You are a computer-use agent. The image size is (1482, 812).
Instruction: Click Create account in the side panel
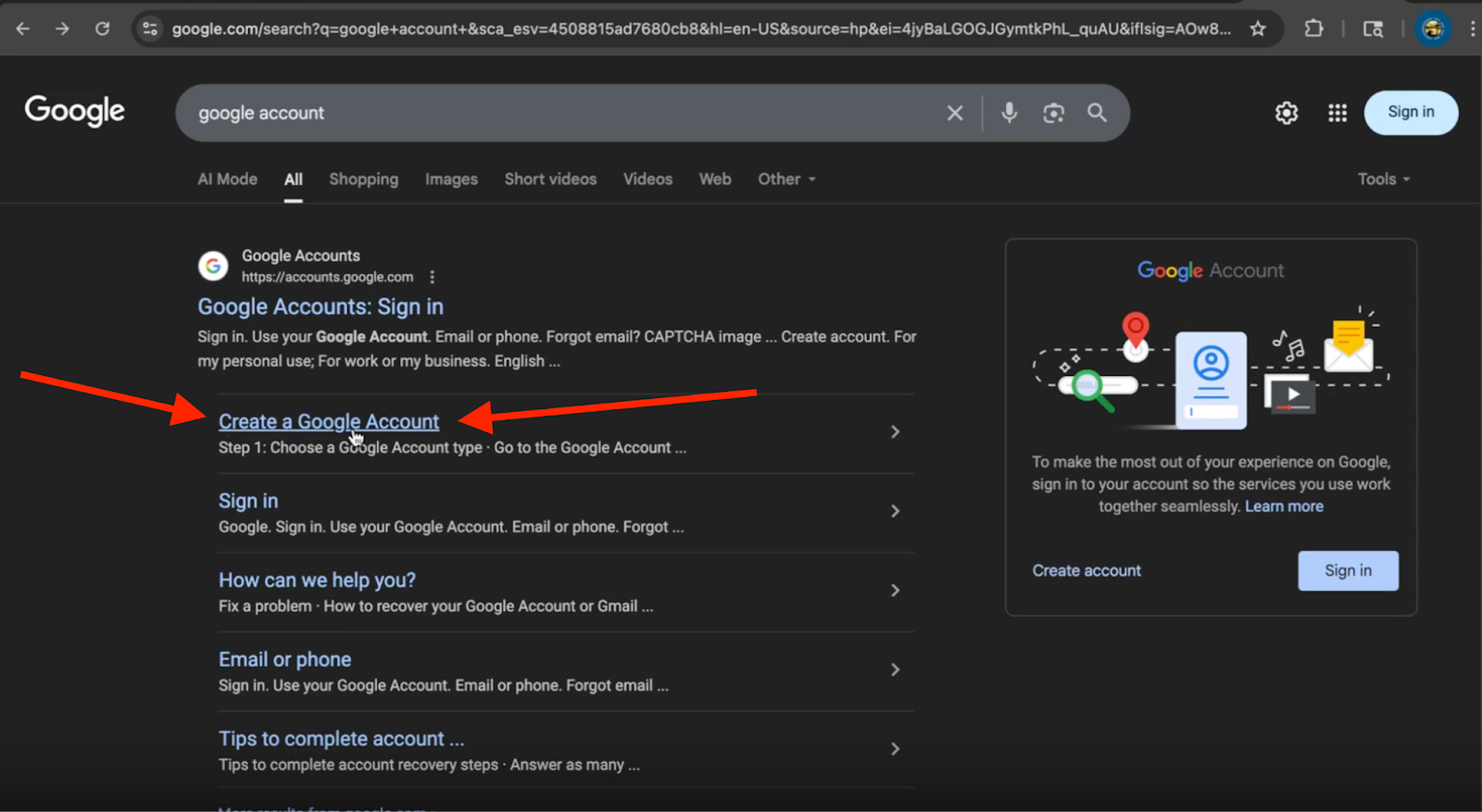1086,570
